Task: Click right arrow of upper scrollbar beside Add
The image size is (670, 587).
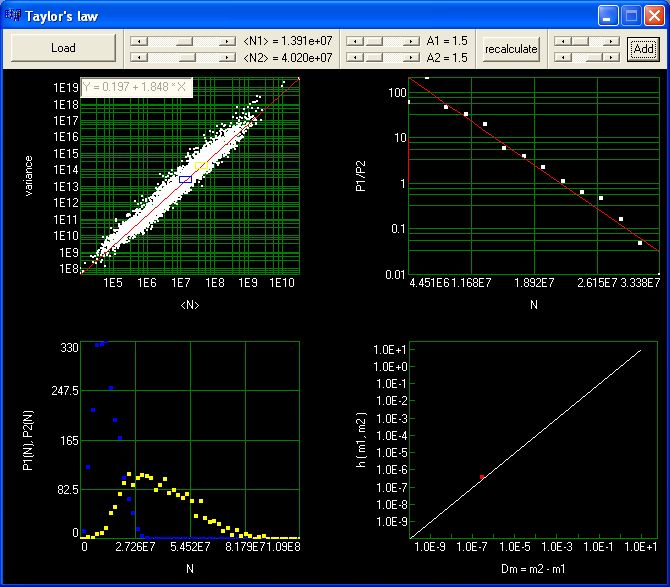Action: (x=611, y=41)
